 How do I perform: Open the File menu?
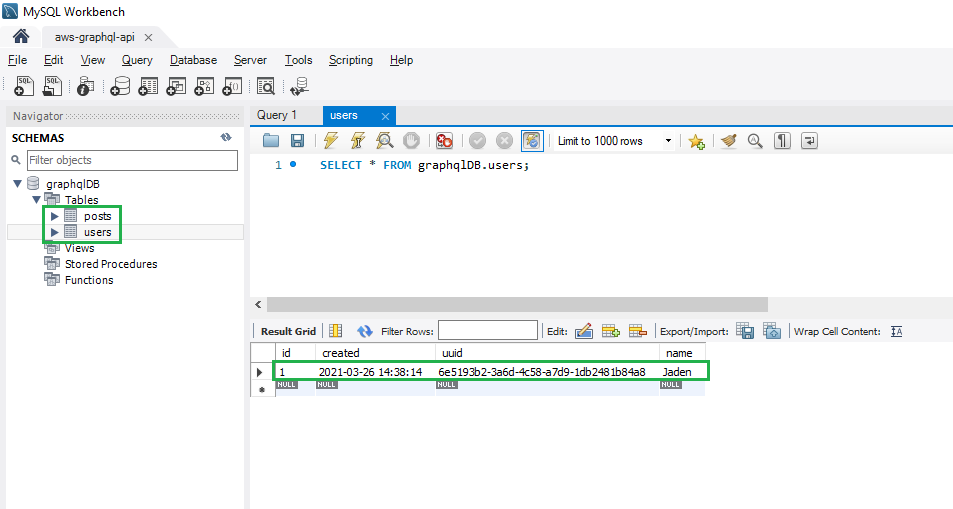(x=17, y=60)
